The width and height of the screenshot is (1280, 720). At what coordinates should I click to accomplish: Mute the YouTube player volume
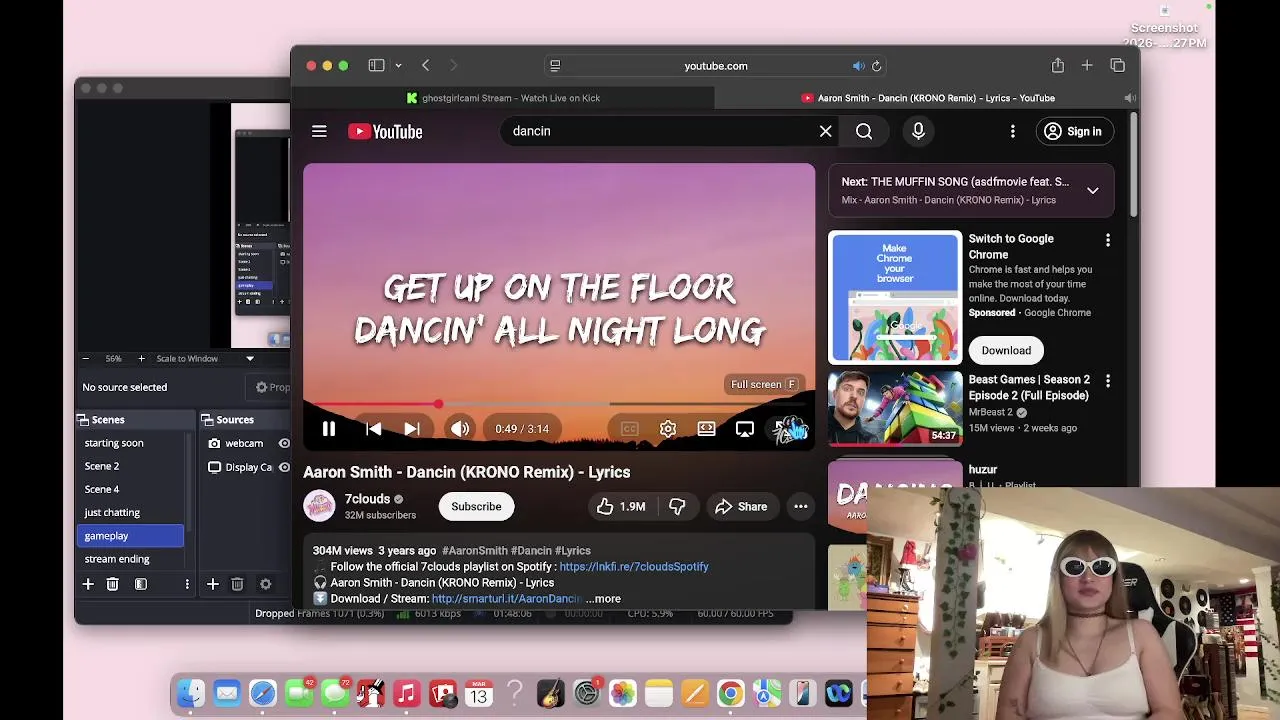[x=460, y=429]
